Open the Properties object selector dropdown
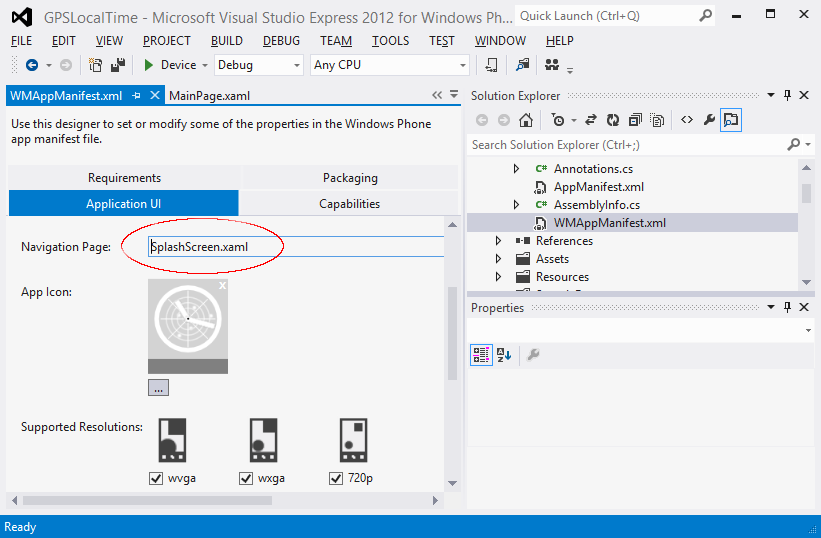Viewport: 821px width, 538px height. click(808, 331)
